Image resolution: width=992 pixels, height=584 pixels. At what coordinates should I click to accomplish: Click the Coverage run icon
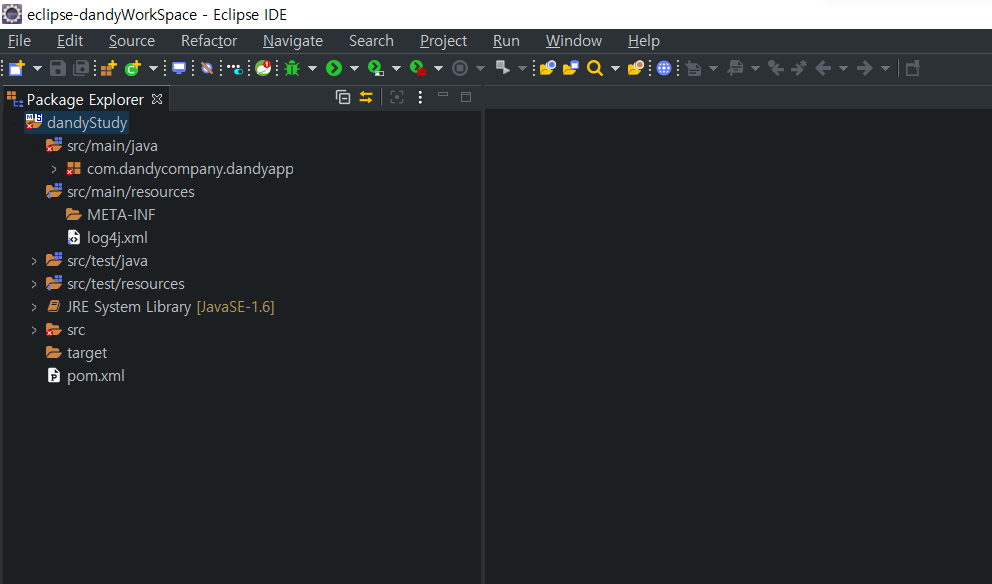pos(376,68)
